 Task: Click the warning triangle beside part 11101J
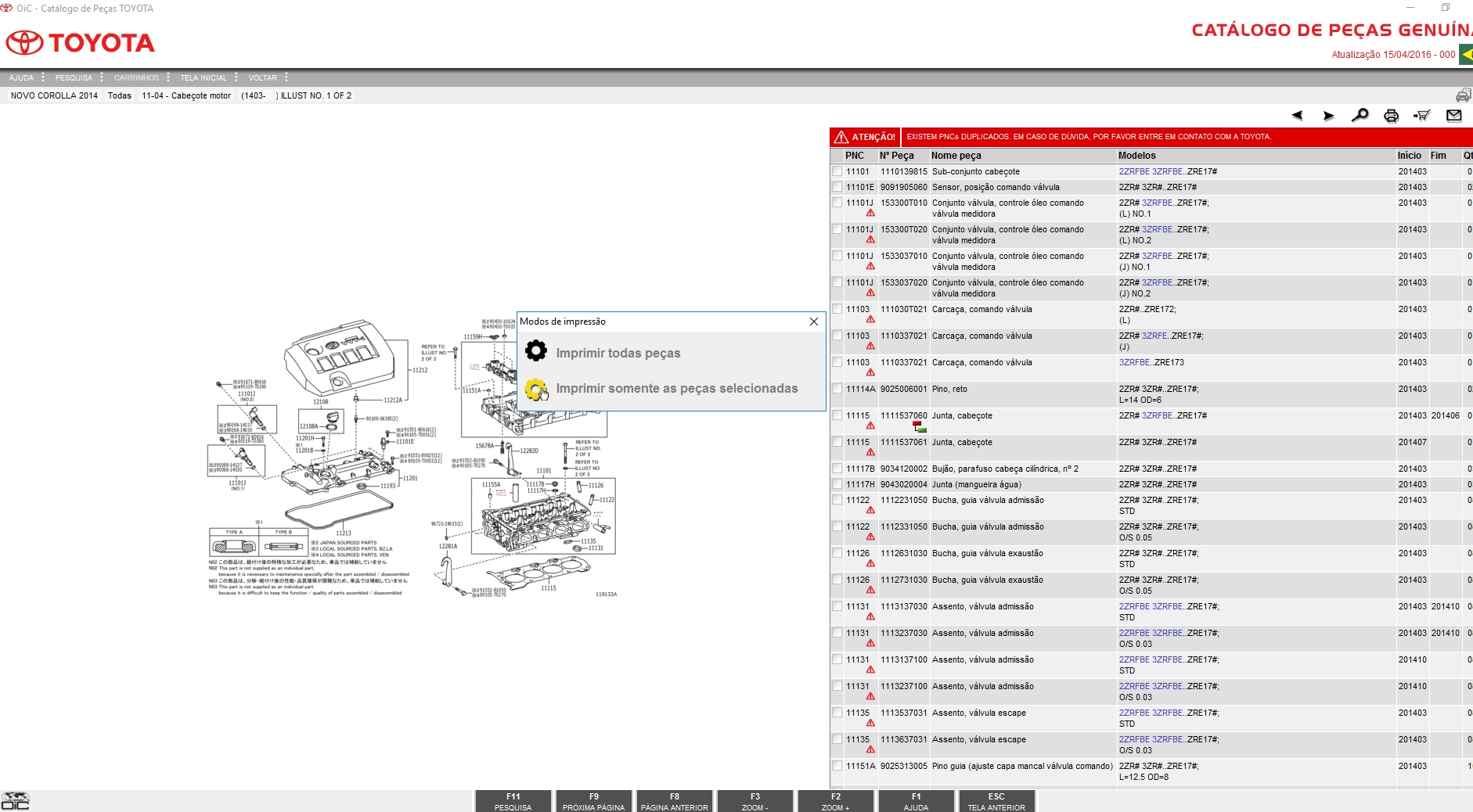[x=872, y=213]
